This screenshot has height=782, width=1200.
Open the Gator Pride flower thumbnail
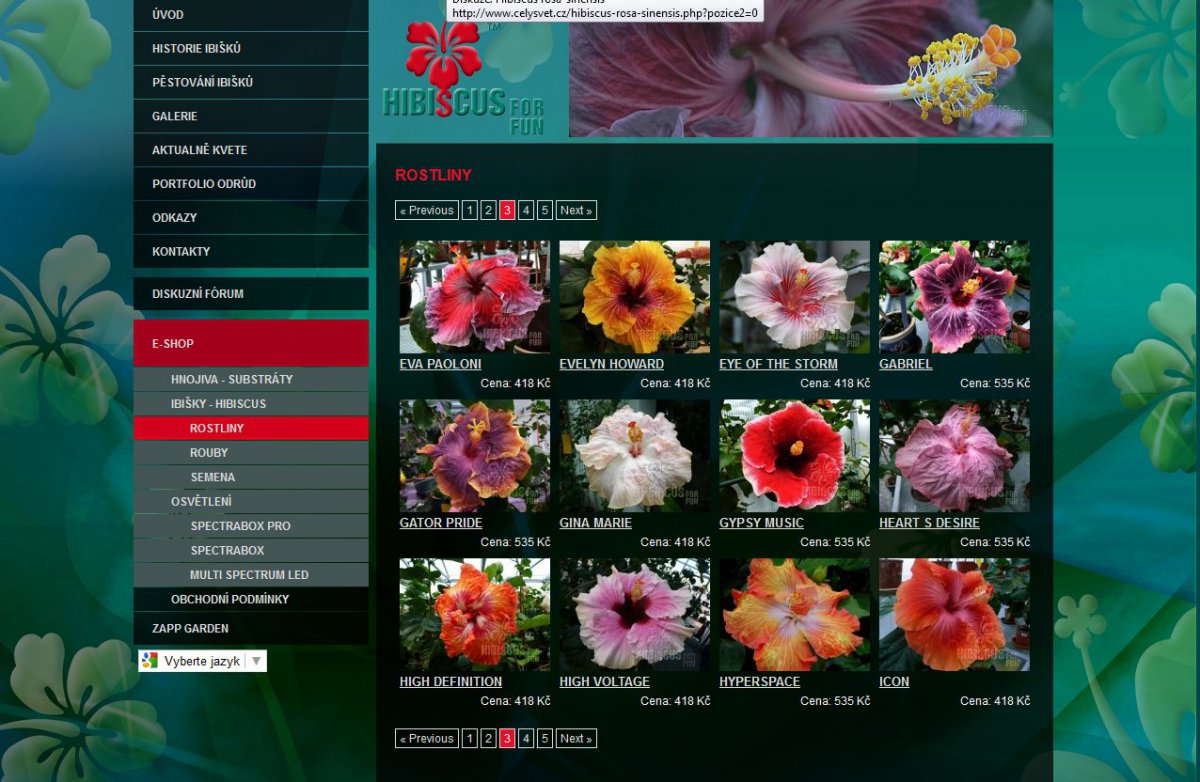pos(475,456)
